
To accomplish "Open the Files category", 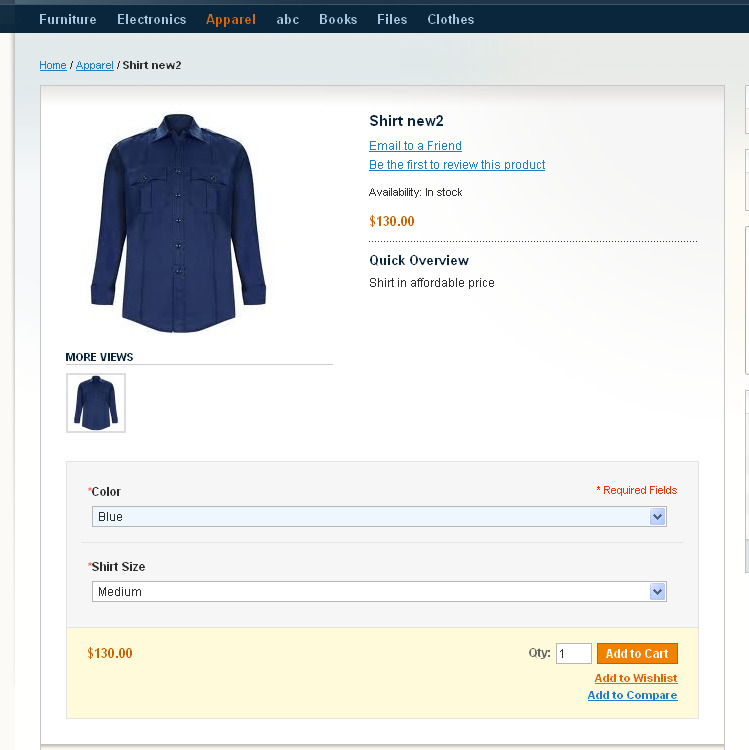I will [392, 19].
